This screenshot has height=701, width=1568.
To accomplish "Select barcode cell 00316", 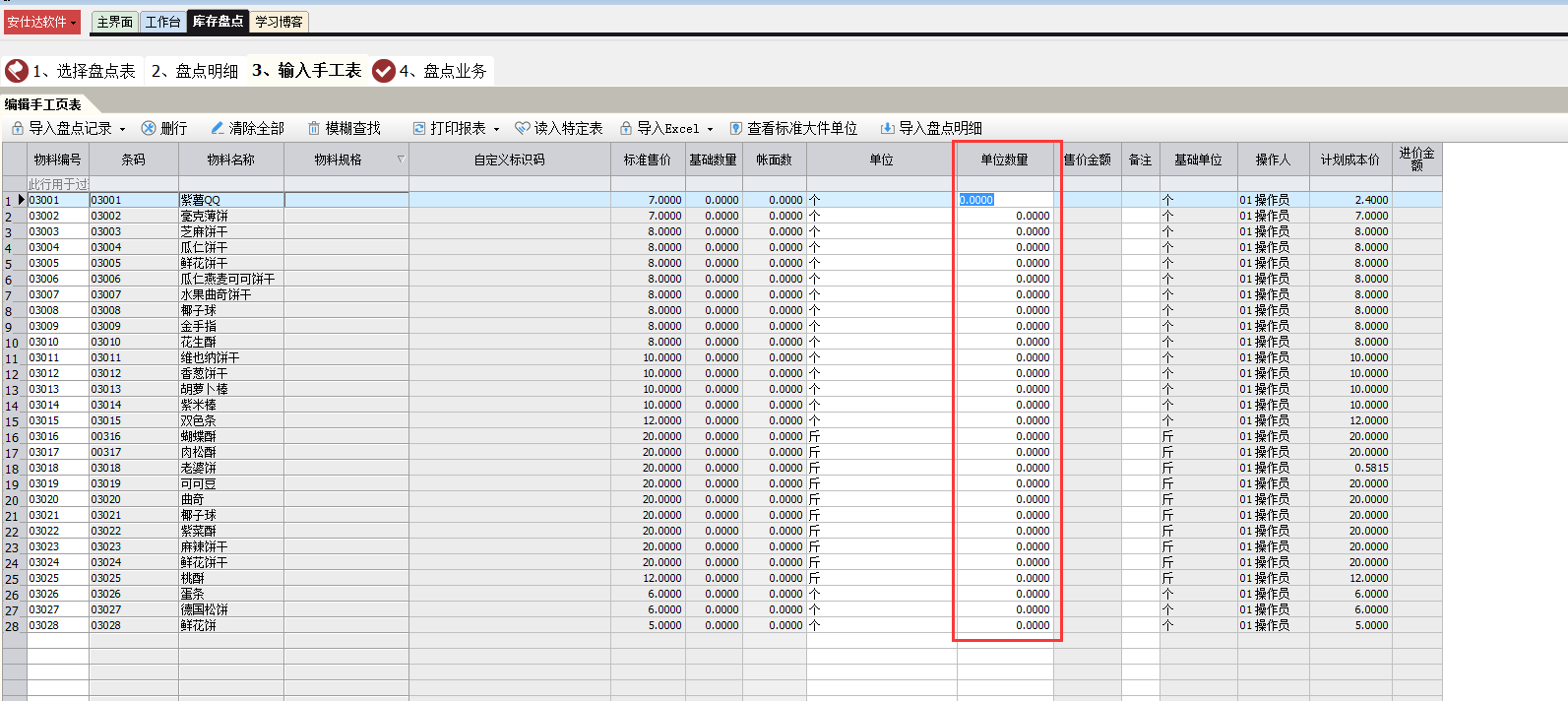I will (x=134, y=436).
